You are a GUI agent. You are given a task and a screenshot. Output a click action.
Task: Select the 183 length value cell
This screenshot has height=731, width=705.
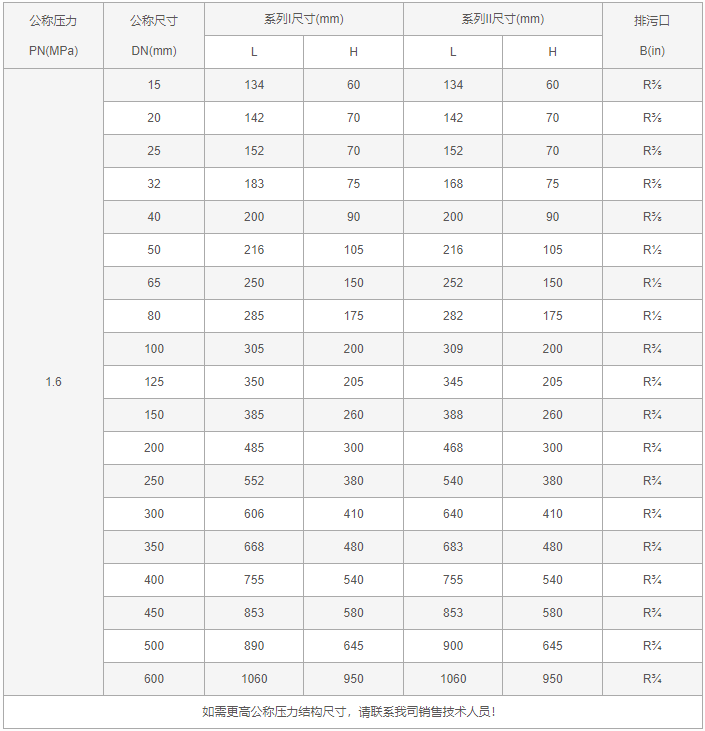tap(254, 184)
